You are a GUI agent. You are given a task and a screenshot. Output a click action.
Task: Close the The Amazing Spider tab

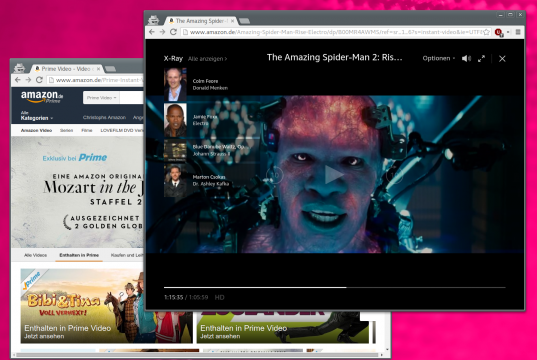[233, 21]
